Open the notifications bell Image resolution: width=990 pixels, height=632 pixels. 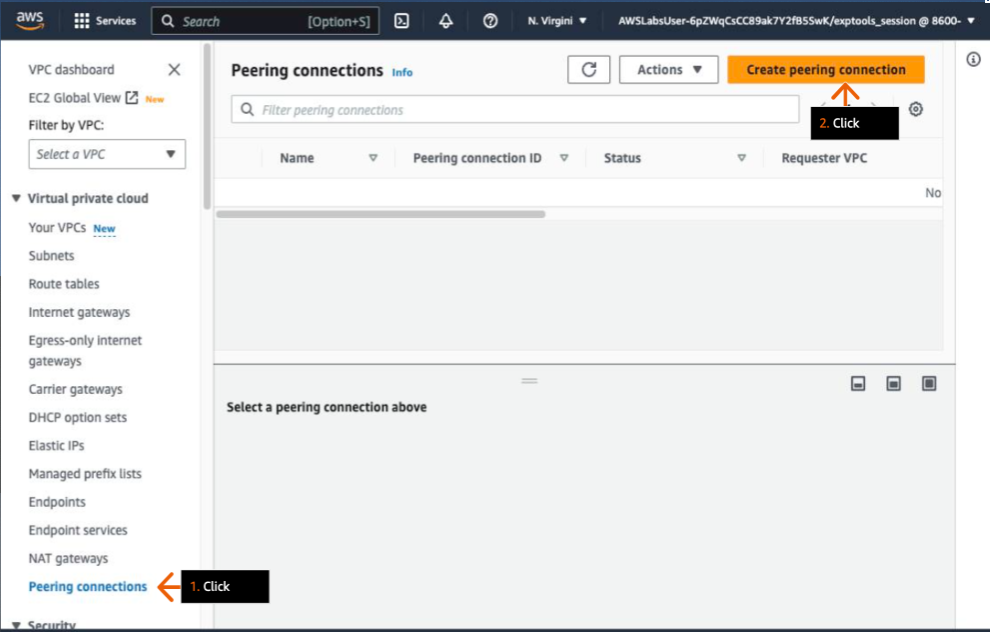[446, 21]
